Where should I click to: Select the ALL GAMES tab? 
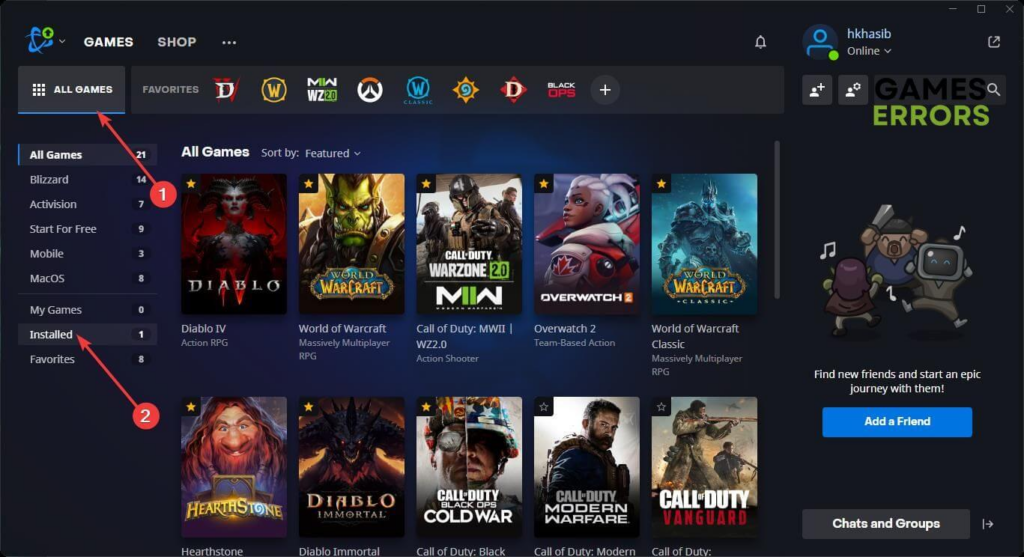pyautogui.click(x=71, y=89)
